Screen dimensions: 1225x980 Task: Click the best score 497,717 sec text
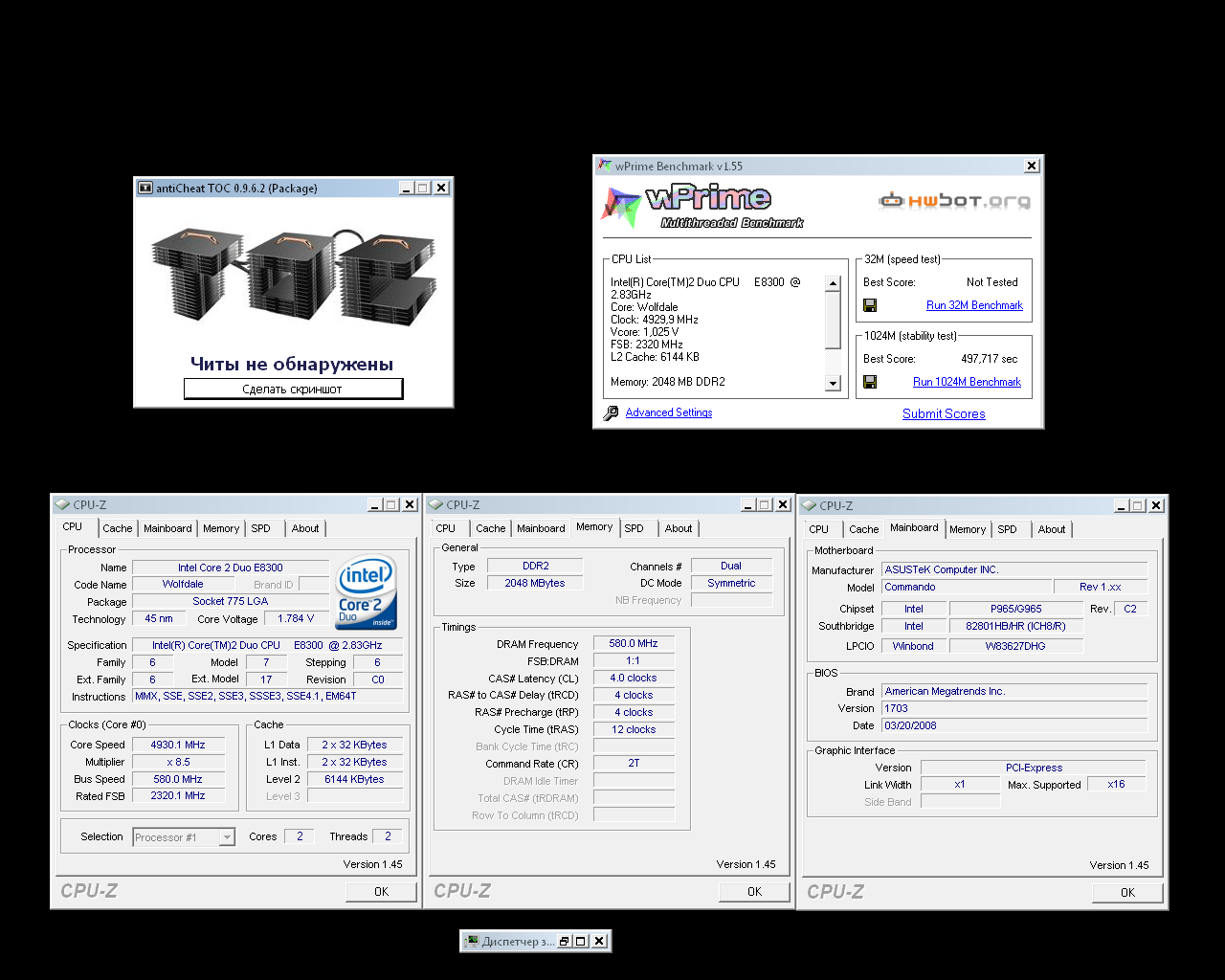(x=989, y=359)
